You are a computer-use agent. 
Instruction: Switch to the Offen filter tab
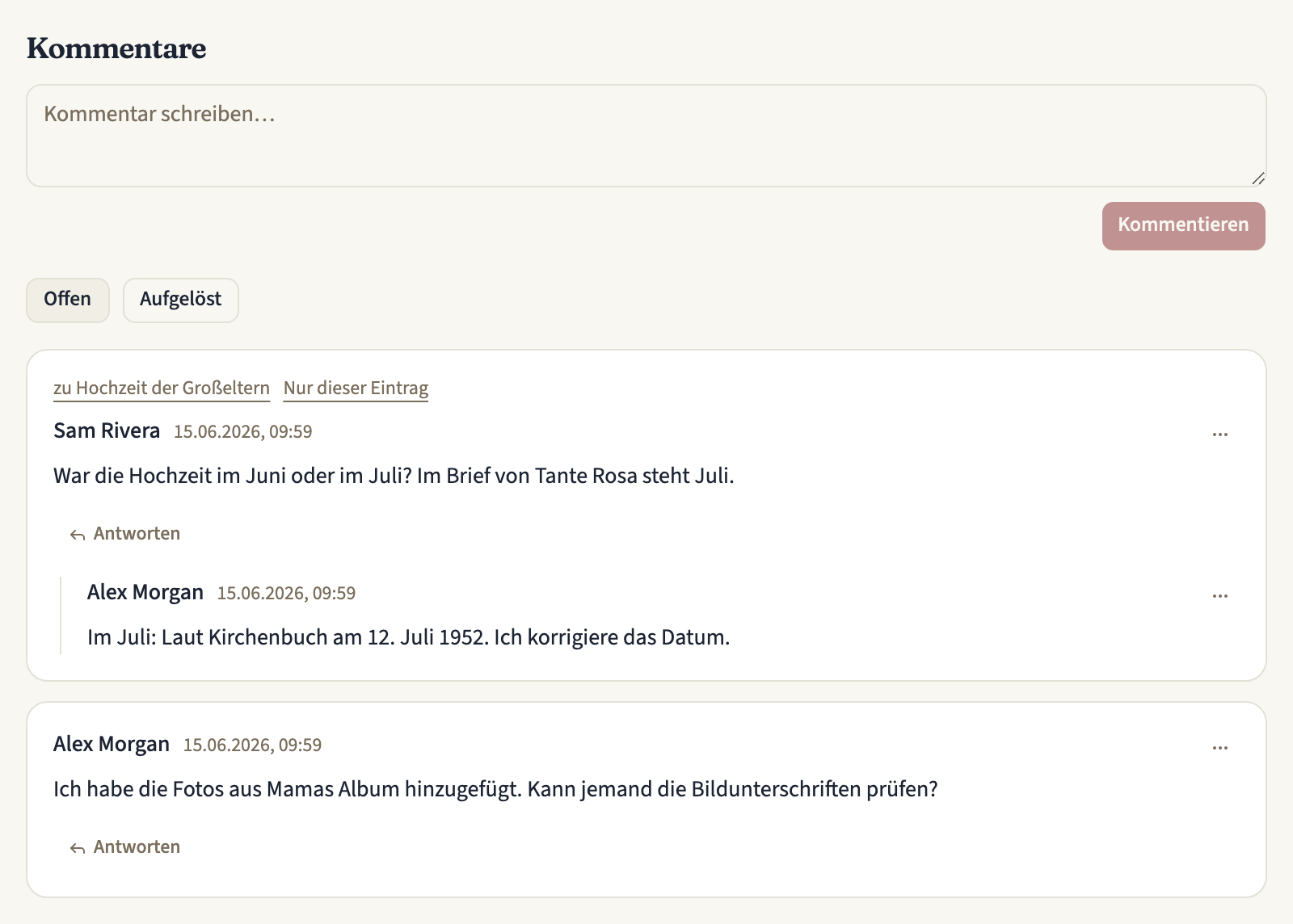pos(68,300)
